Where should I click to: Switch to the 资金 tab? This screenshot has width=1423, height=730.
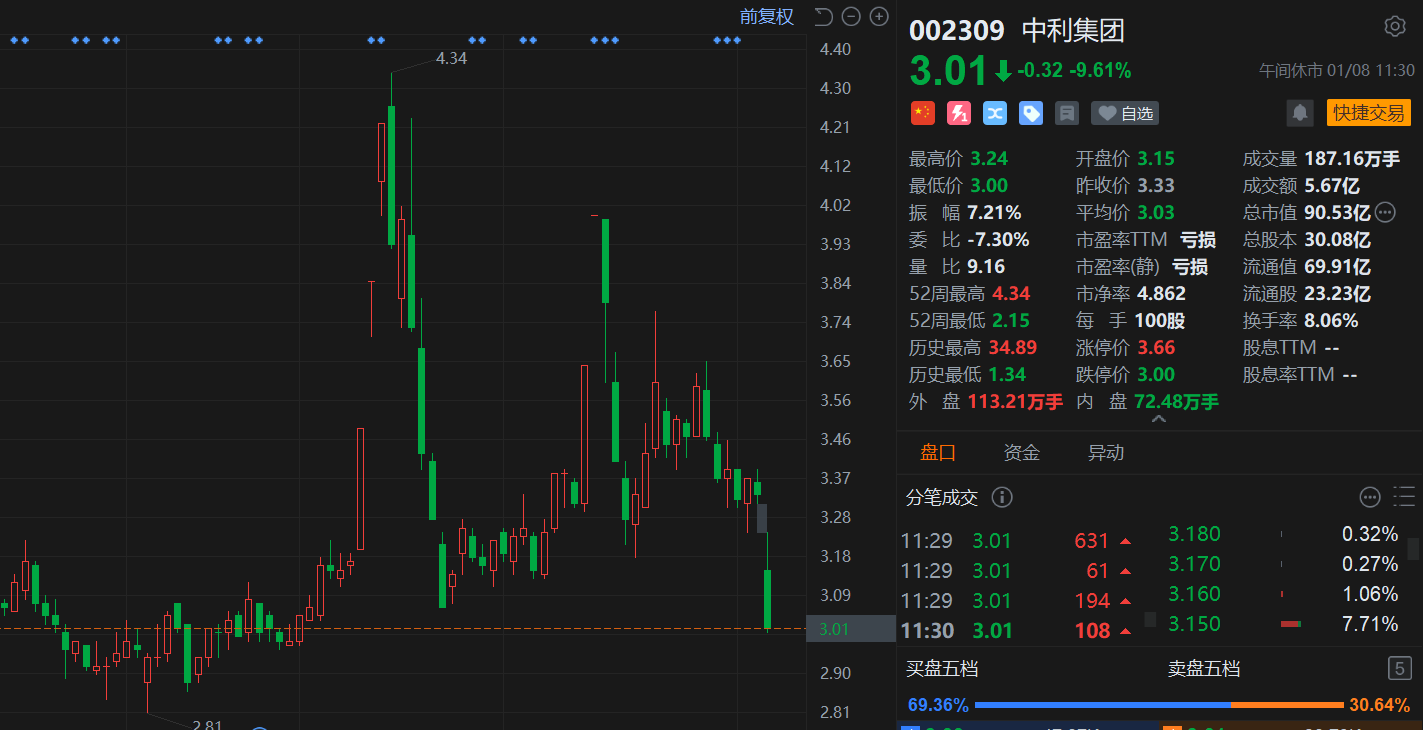point(1021,453)
